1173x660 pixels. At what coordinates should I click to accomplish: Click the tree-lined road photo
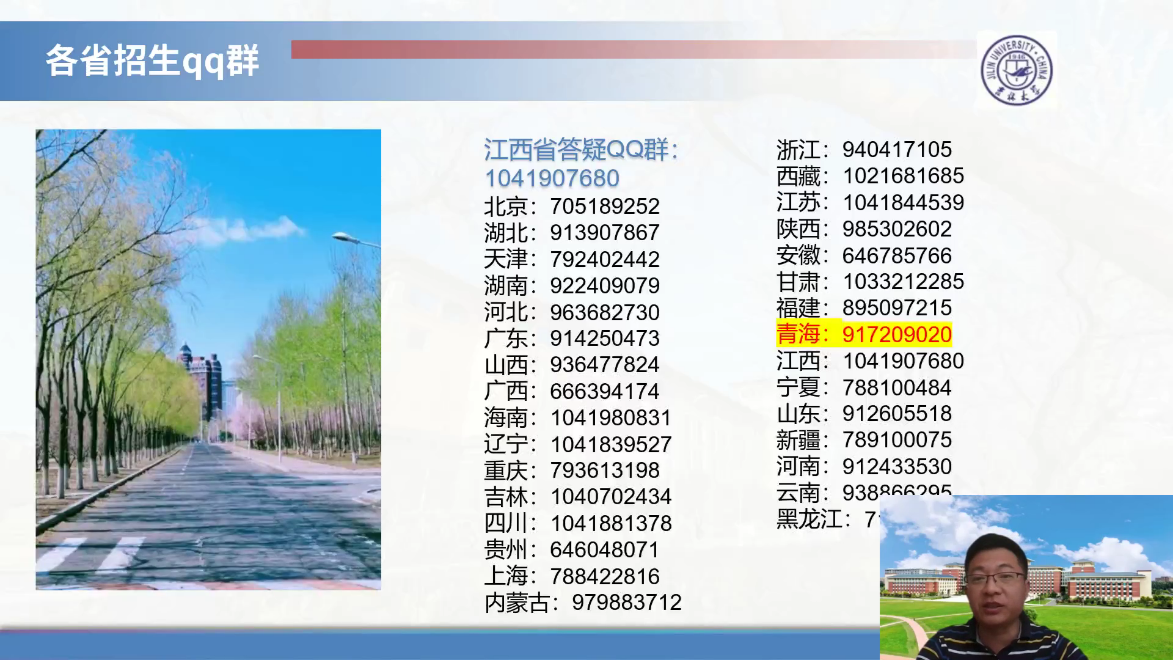(208, 359)
